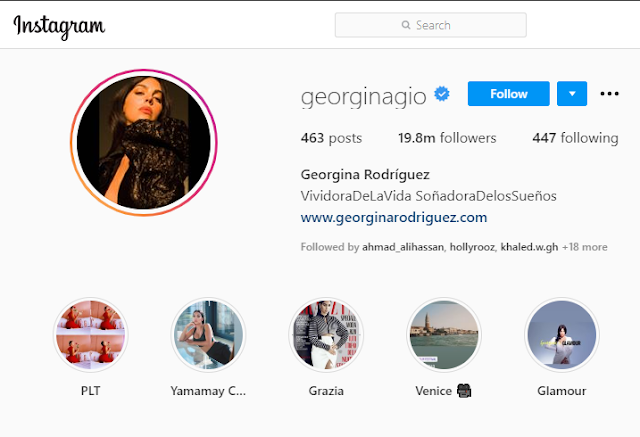Open the PLT story highlight
640x437 pixels.
pyautogui.click(x=91, y=335)
